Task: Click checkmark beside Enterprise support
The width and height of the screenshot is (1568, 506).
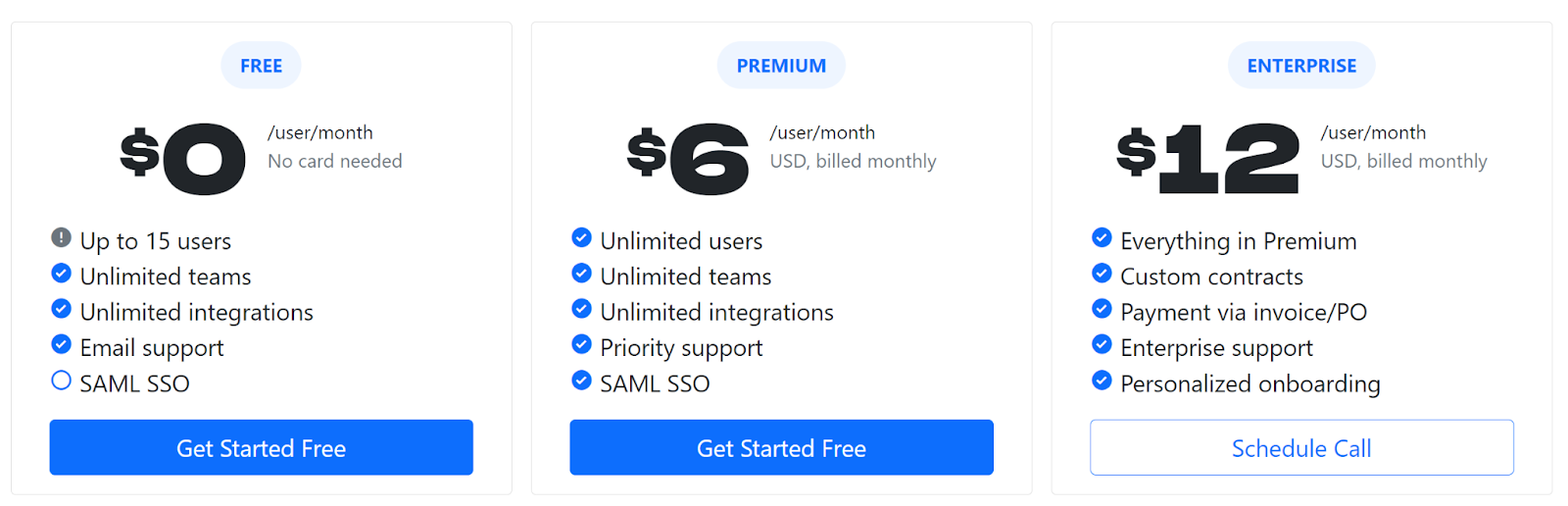Action: [x=1102, y=344]
